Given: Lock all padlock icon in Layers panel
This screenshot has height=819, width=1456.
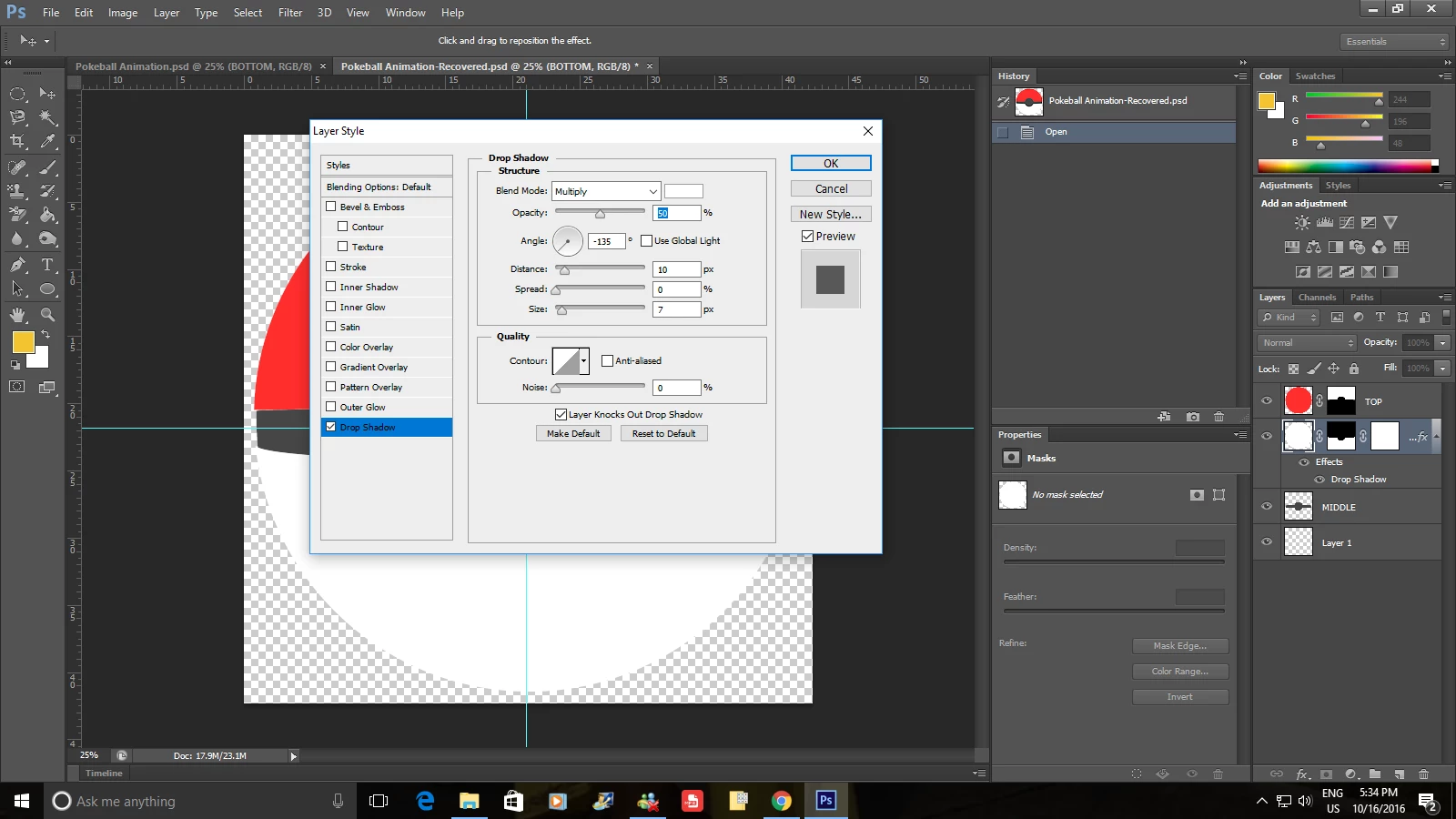Looking at the screenshot, I should click(x=1354, y=369).
